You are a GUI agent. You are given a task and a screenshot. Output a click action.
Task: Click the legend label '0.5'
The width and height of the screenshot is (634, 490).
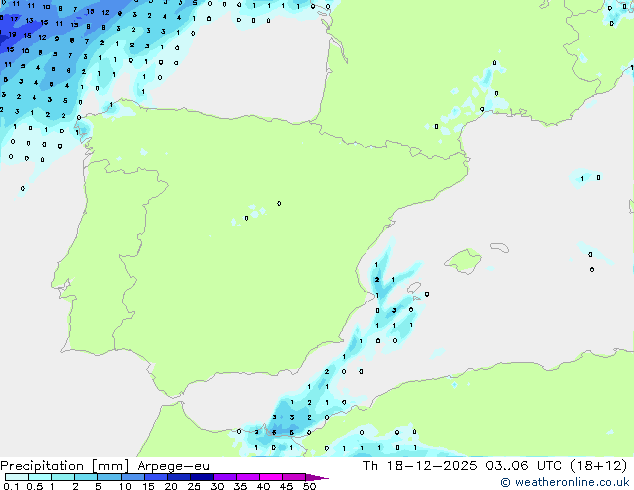click(x=35, y=486)
